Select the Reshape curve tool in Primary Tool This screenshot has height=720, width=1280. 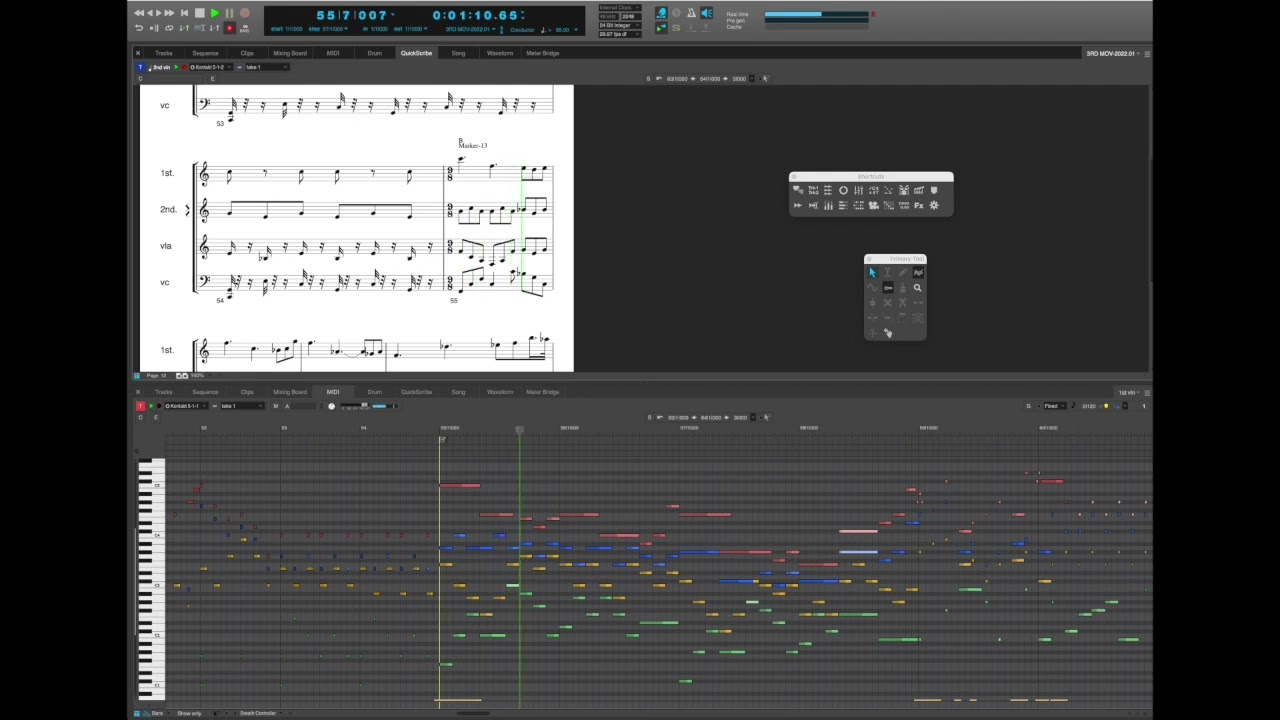click(x=917, y=272)
